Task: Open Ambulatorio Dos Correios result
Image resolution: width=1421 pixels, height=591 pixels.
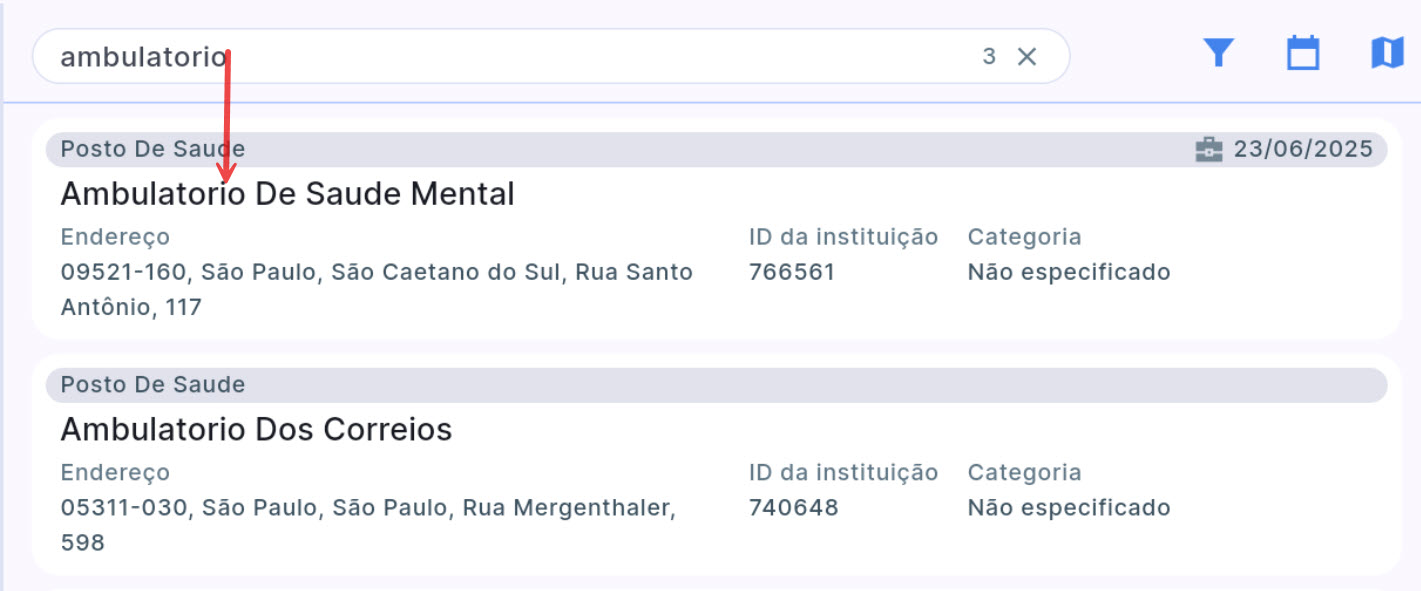Action: [256, 430]
